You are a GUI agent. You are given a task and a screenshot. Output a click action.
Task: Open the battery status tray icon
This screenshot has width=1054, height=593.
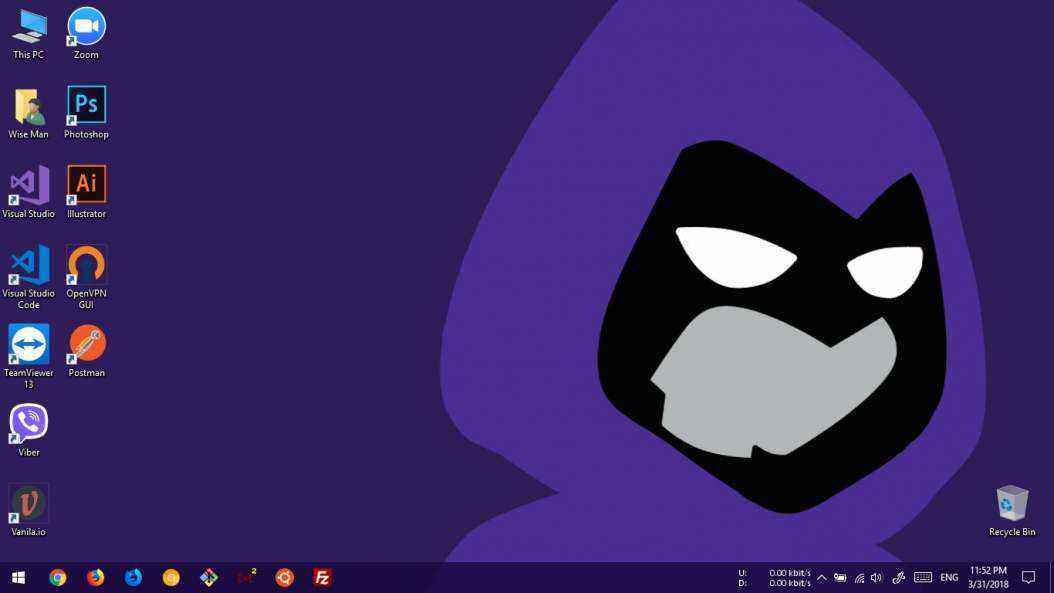840,578
